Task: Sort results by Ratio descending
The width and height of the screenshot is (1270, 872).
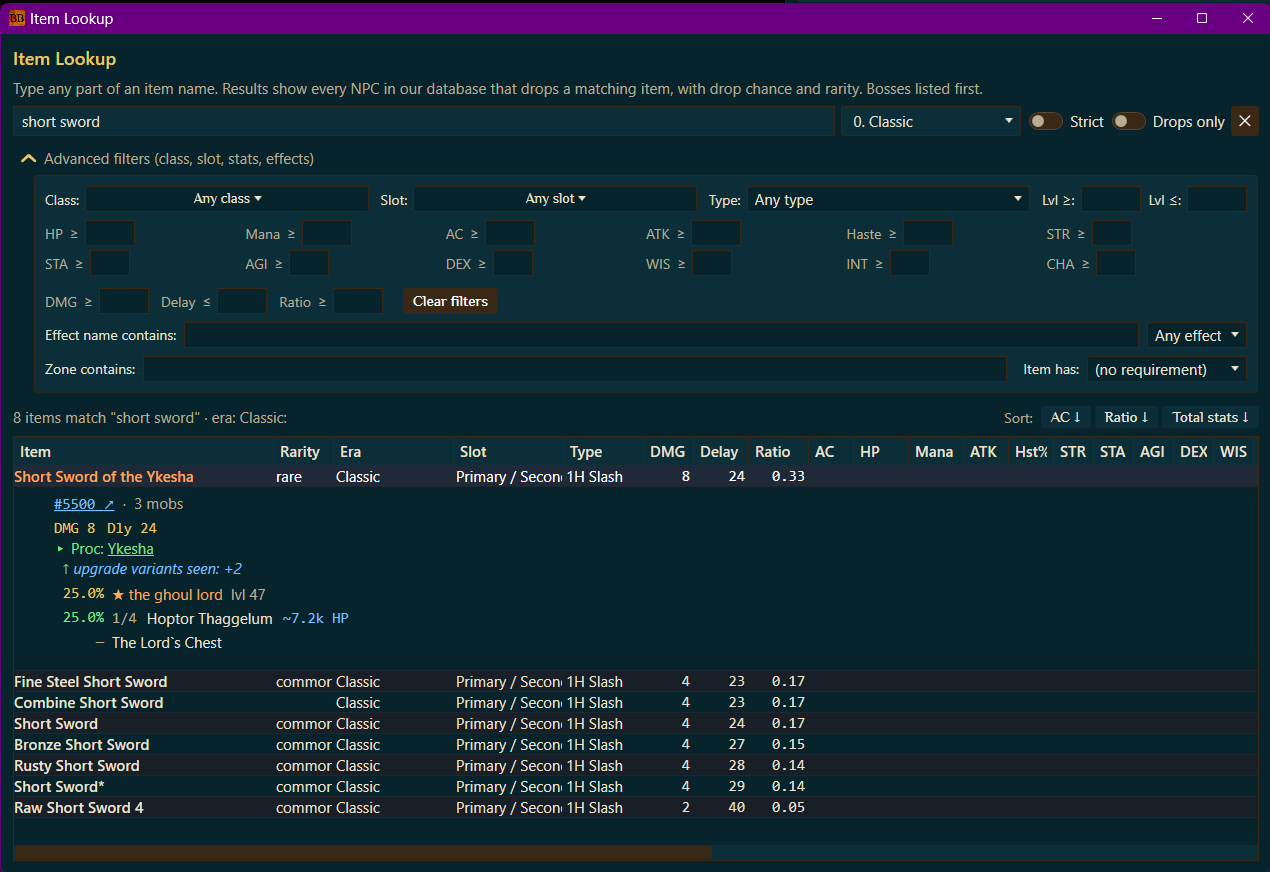Action: coord(1126,417)
